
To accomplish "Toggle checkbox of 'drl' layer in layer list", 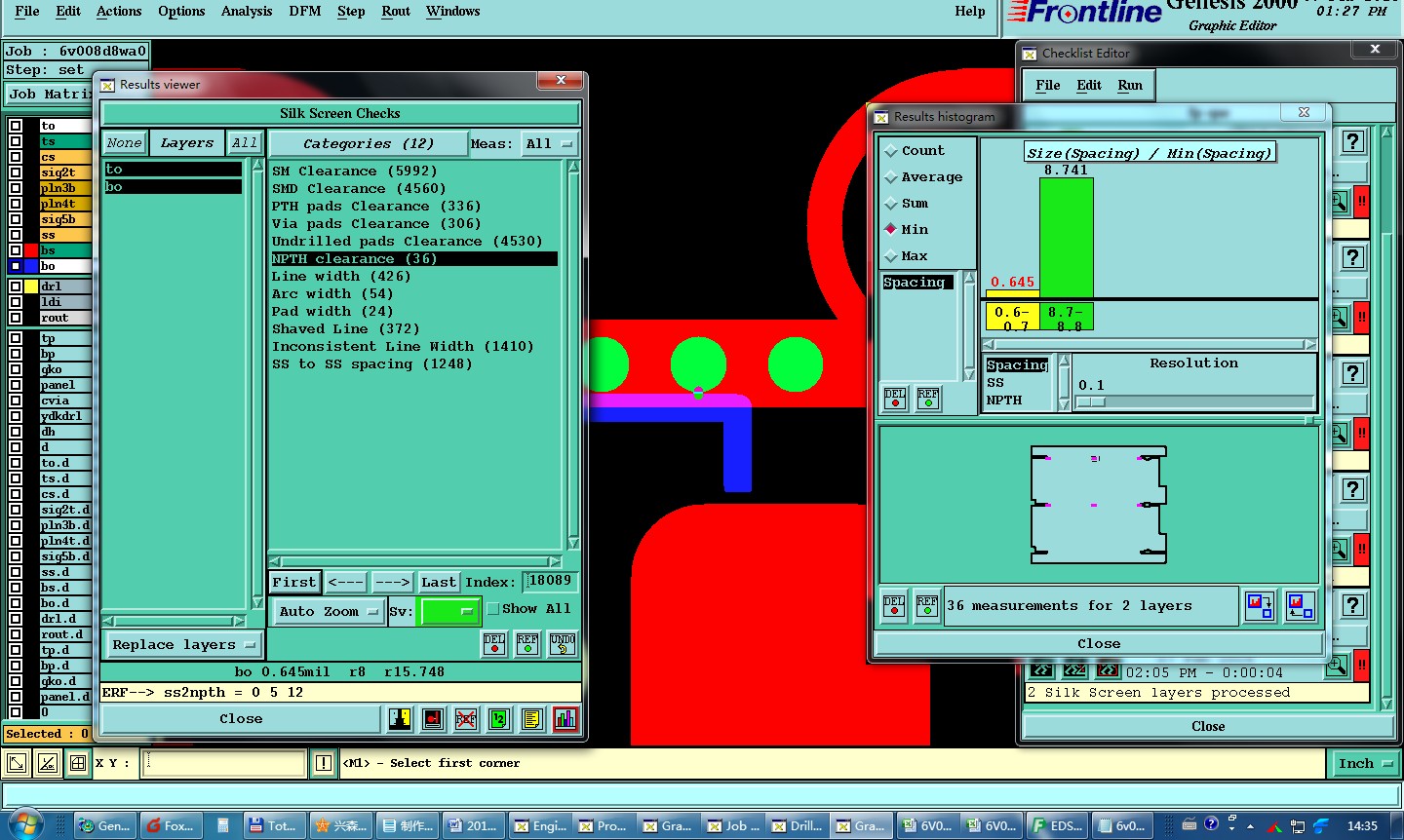I will [16, 286].
